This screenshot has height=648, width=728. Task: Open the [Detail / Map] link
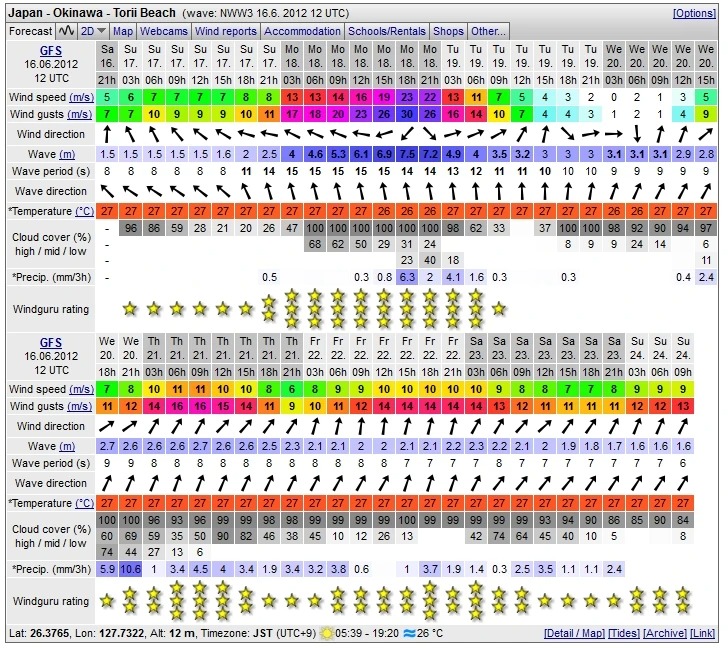pyautogui.click(x=574, y=633)
